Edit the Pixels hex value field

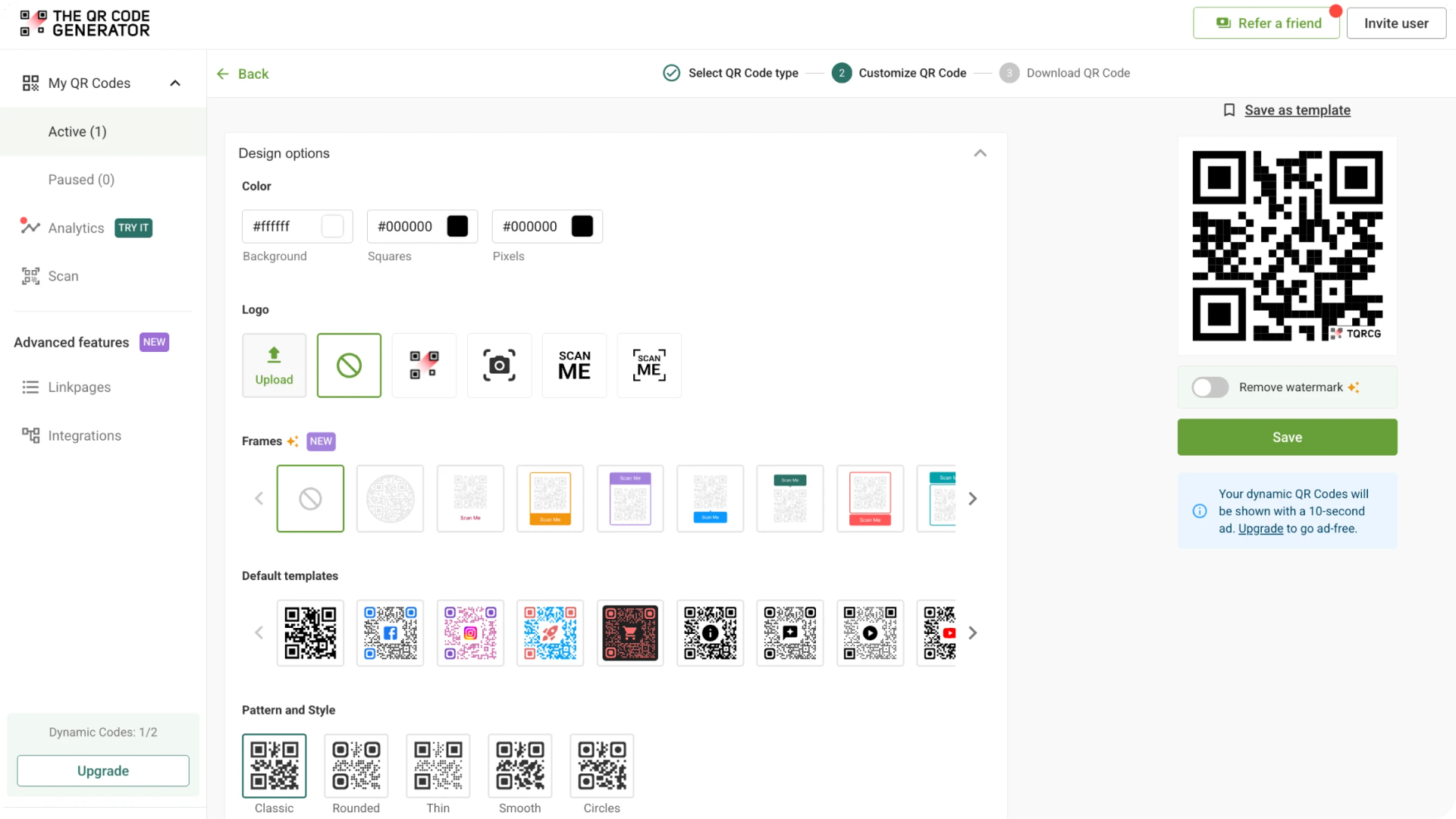point(548,226)
